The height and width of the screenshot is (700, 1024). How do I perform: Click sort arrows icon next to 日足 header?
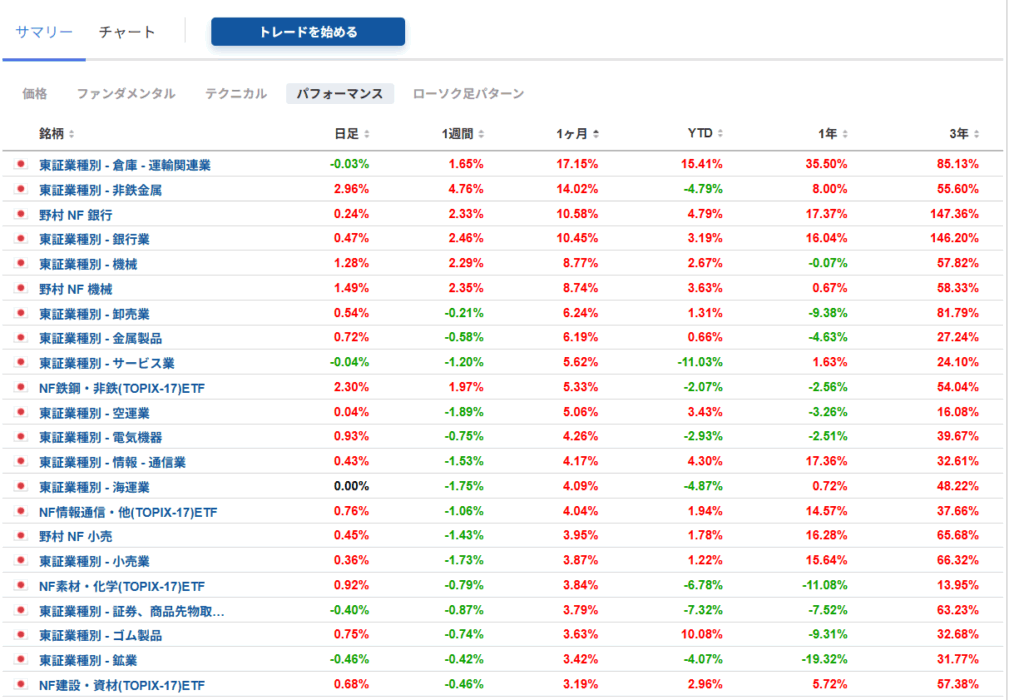366,134
